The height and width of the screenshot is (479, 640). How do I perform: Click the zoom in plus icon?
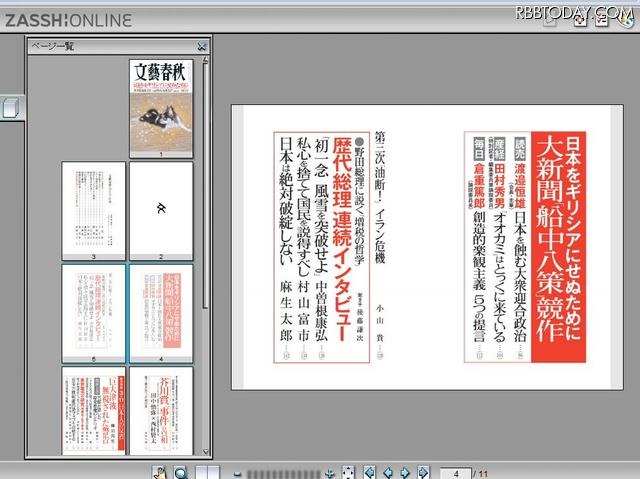[x=331, y=472]
